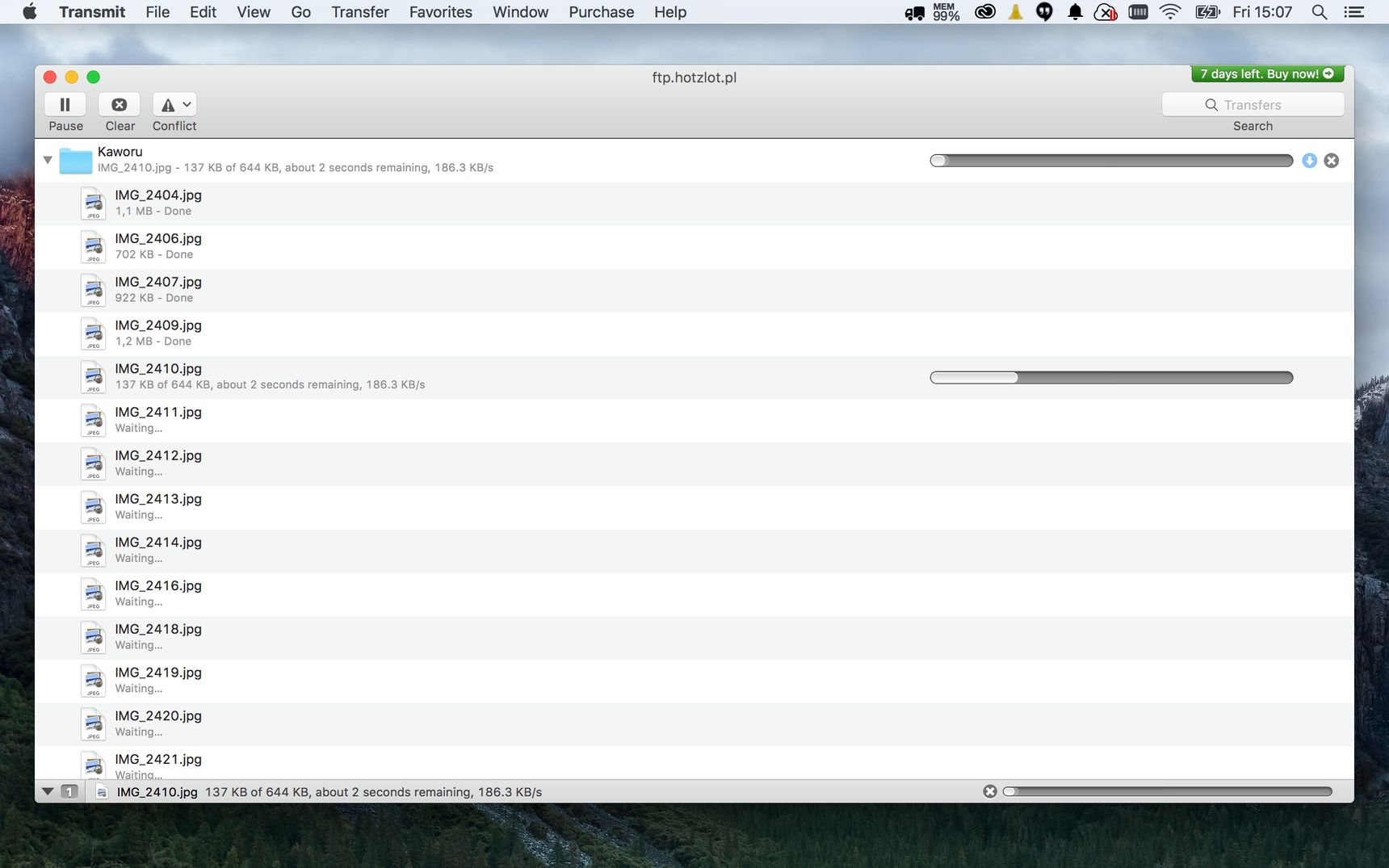Pause the current transfers
The width and height of the screenshot is (1389, 868).
pyautogui.click(x=65, y=105)
